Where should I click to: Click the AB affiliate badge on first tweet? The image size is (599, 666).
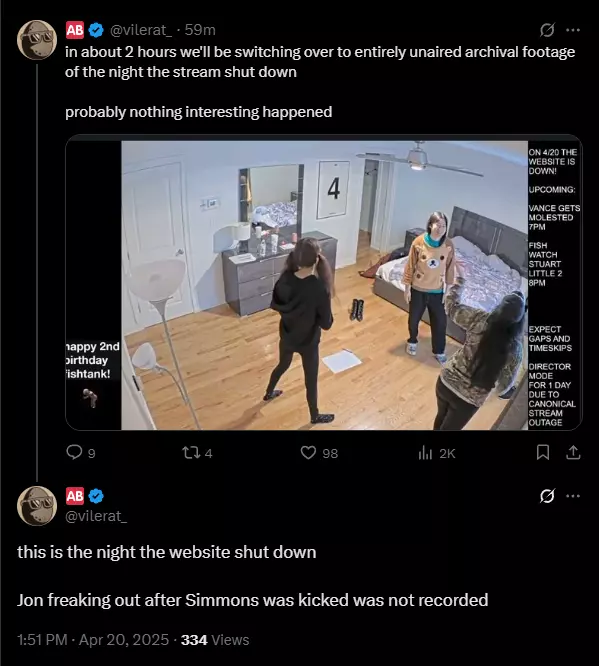tap(75, 30)
